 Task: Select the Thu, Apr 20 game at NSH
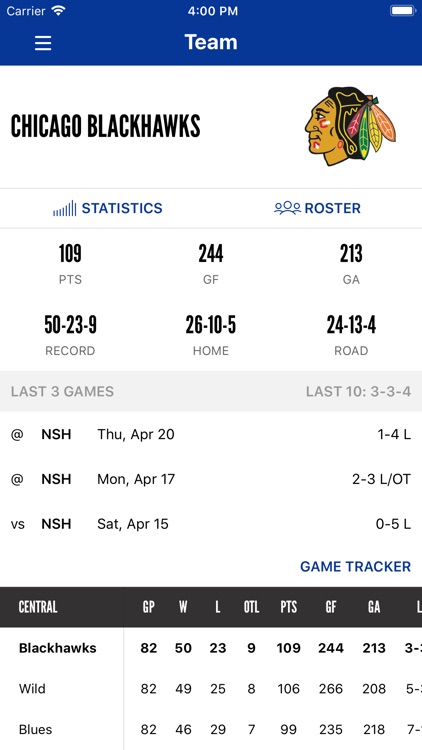211,434
